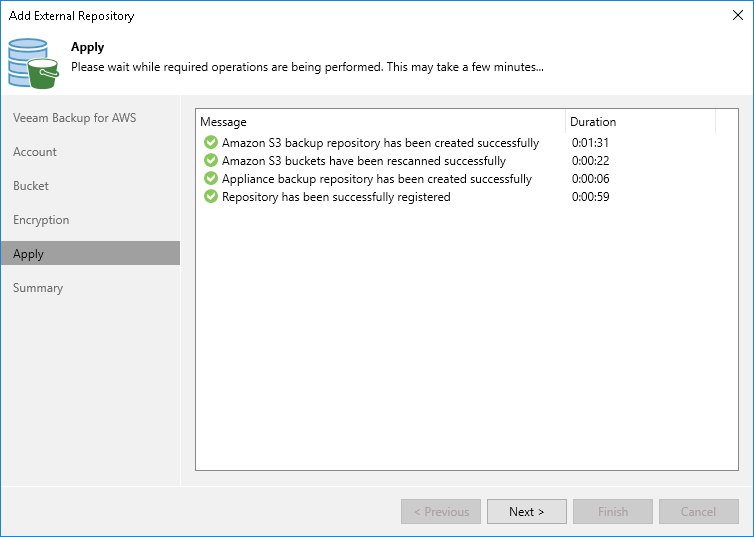Viewport: 754px width, 537px height.
Task: Click the Duration column header
Action: pos(640,122)
